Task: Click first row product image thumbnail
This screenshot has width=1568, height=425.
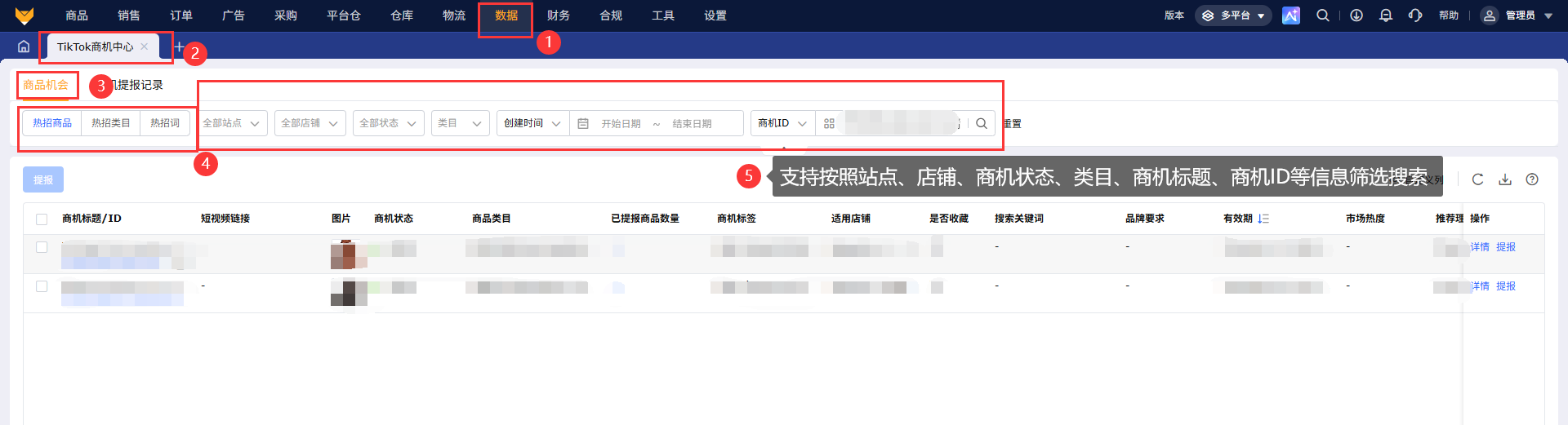Action: [349, 254]
